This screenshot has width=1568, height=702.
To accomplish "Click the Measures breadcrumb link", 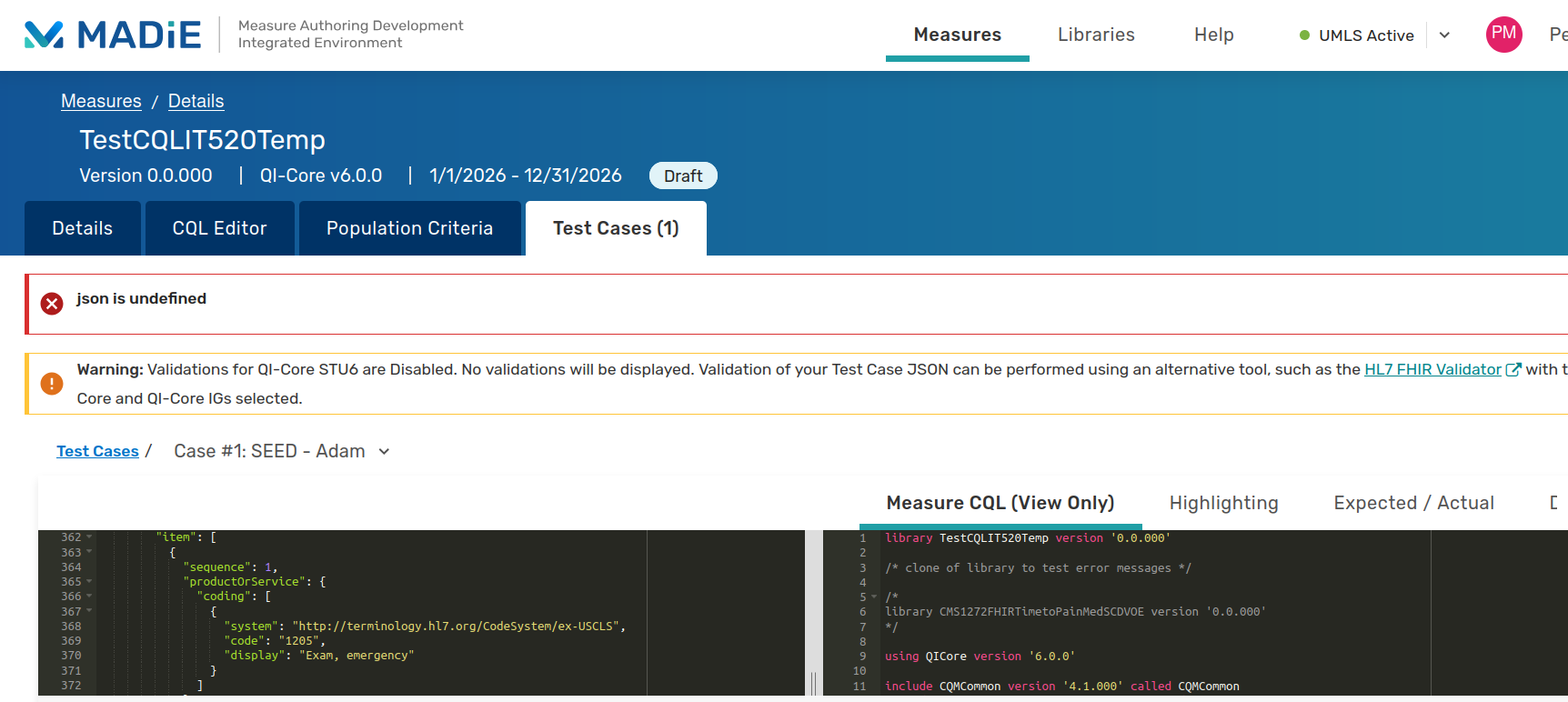I will click(x=101, y=101).
